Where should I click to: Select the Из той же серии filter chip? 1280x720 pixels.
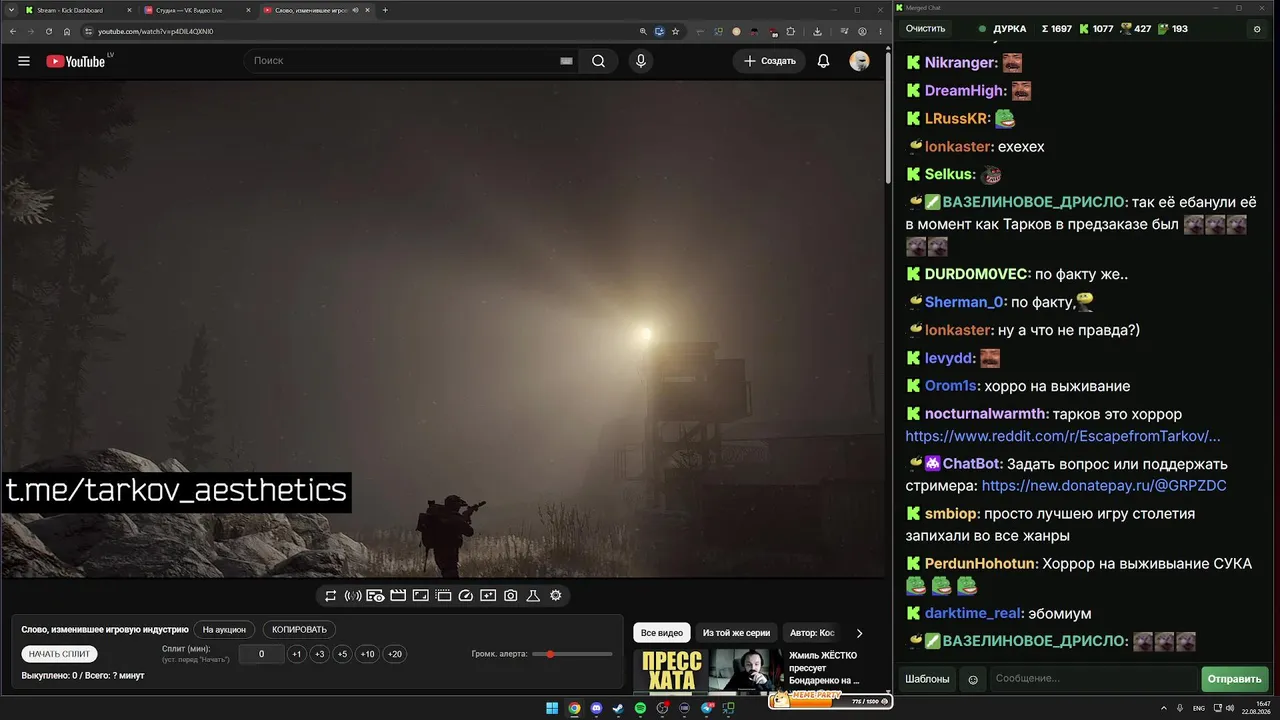point(736,633)
